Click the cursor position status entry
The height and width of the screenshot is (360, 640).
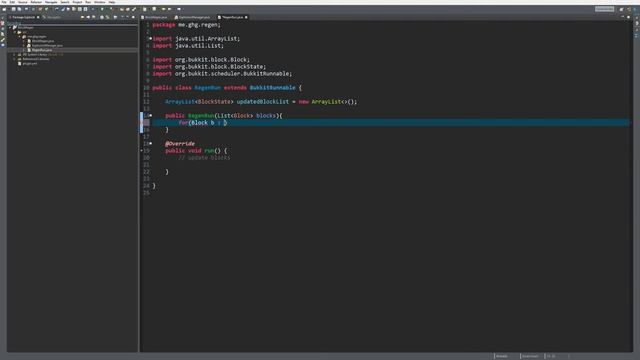pyautogui.click(x=551, y=356)
